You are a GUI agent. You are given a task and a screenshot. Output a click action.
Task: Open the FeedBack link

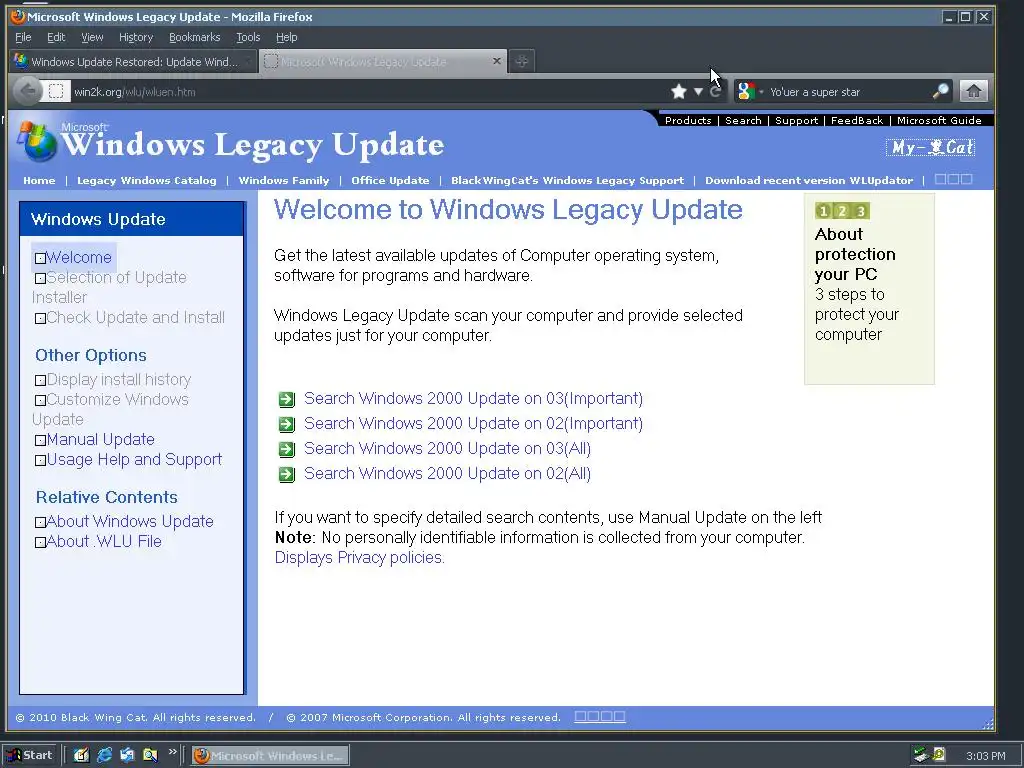point(857,120)
